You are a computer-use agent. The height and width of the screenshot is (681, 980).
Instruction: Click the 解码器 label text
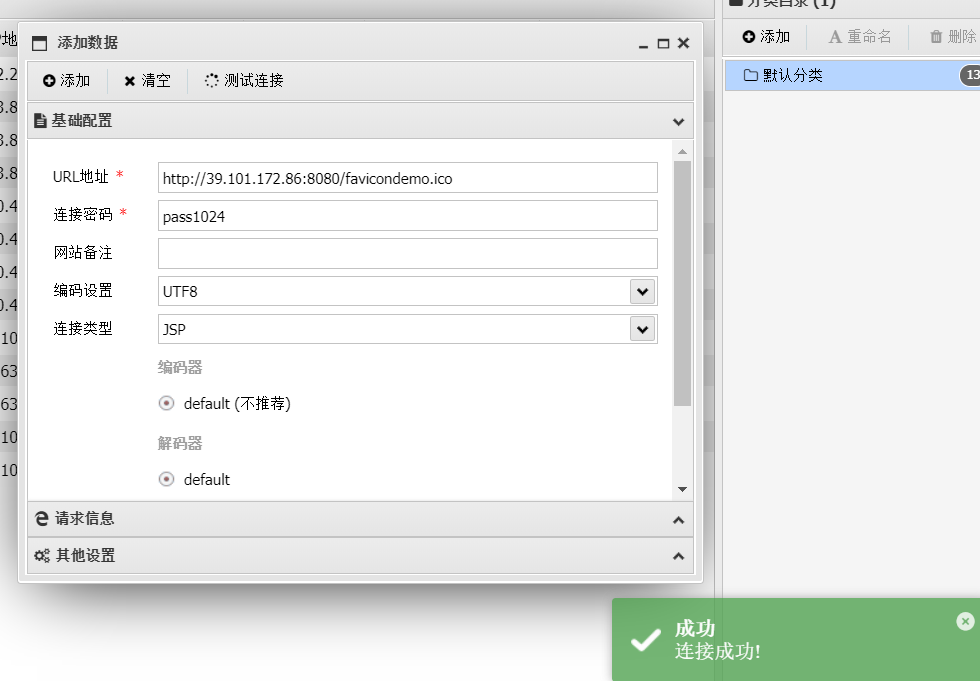click(180, 444)
